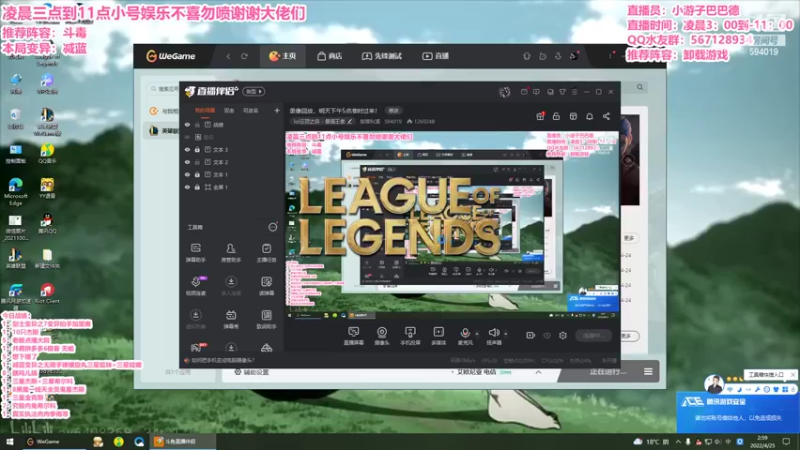Expand microphone options arrow
Viewport: 800px width, 450px height.
(477, 334)
